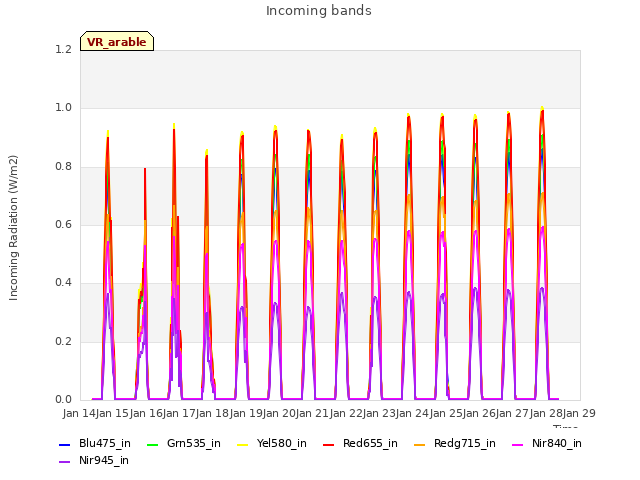
Task: Click the magenta Nir840_in legend color marker
Action: pyautogui.click(x=518, y=444)
